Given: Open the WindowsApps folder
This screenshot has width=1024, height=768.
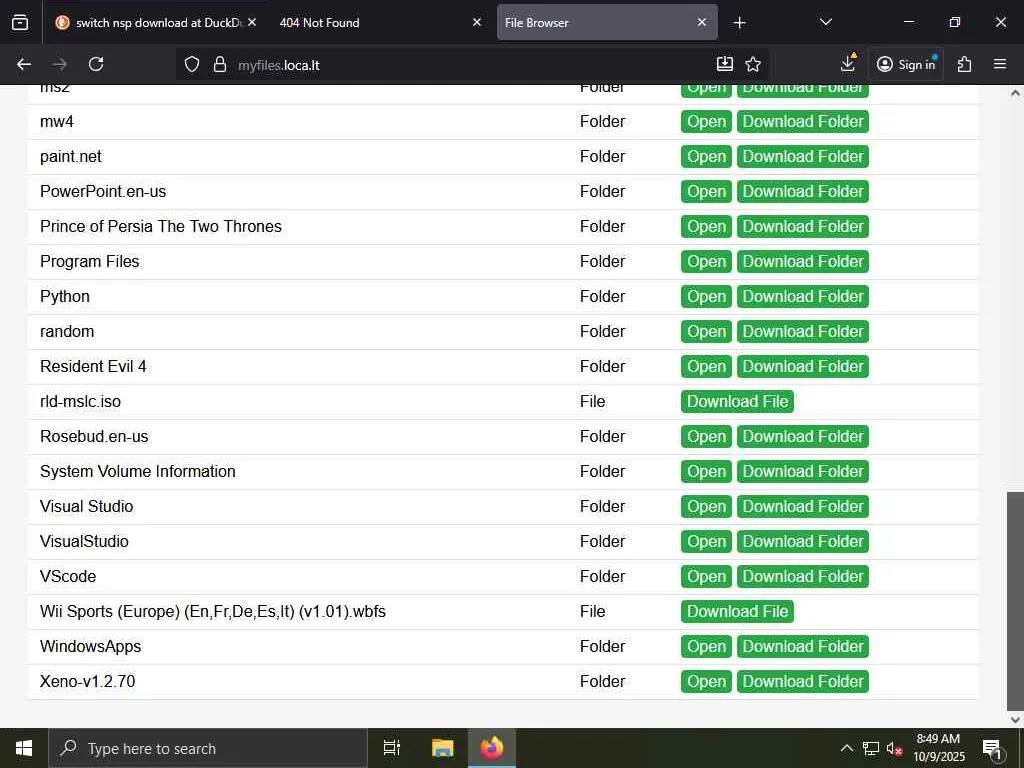Looking at the screenshot, I should [x=706, y=647].
